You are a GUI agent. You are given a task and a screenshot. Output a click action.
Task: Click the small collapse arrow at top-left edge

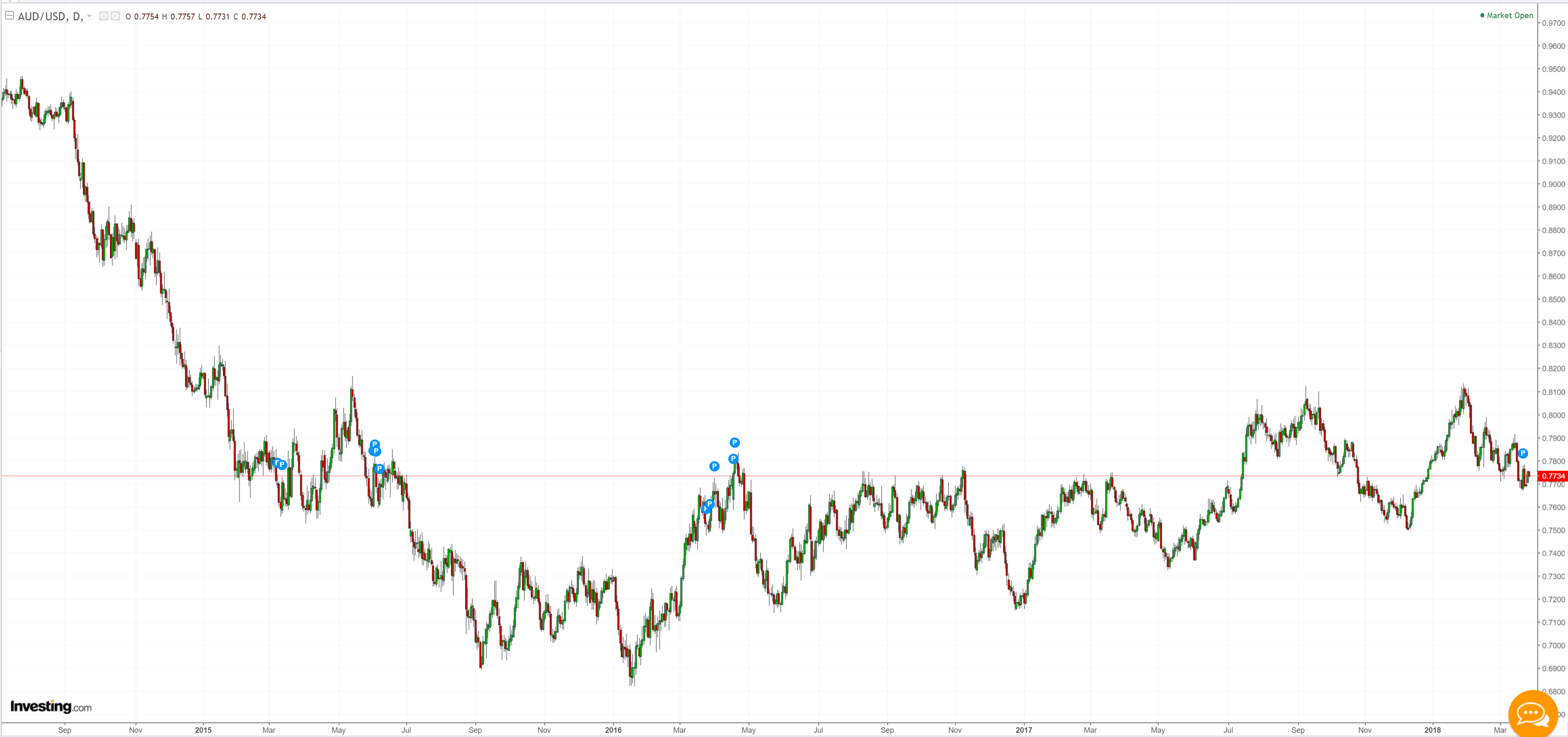click(10, 1)
